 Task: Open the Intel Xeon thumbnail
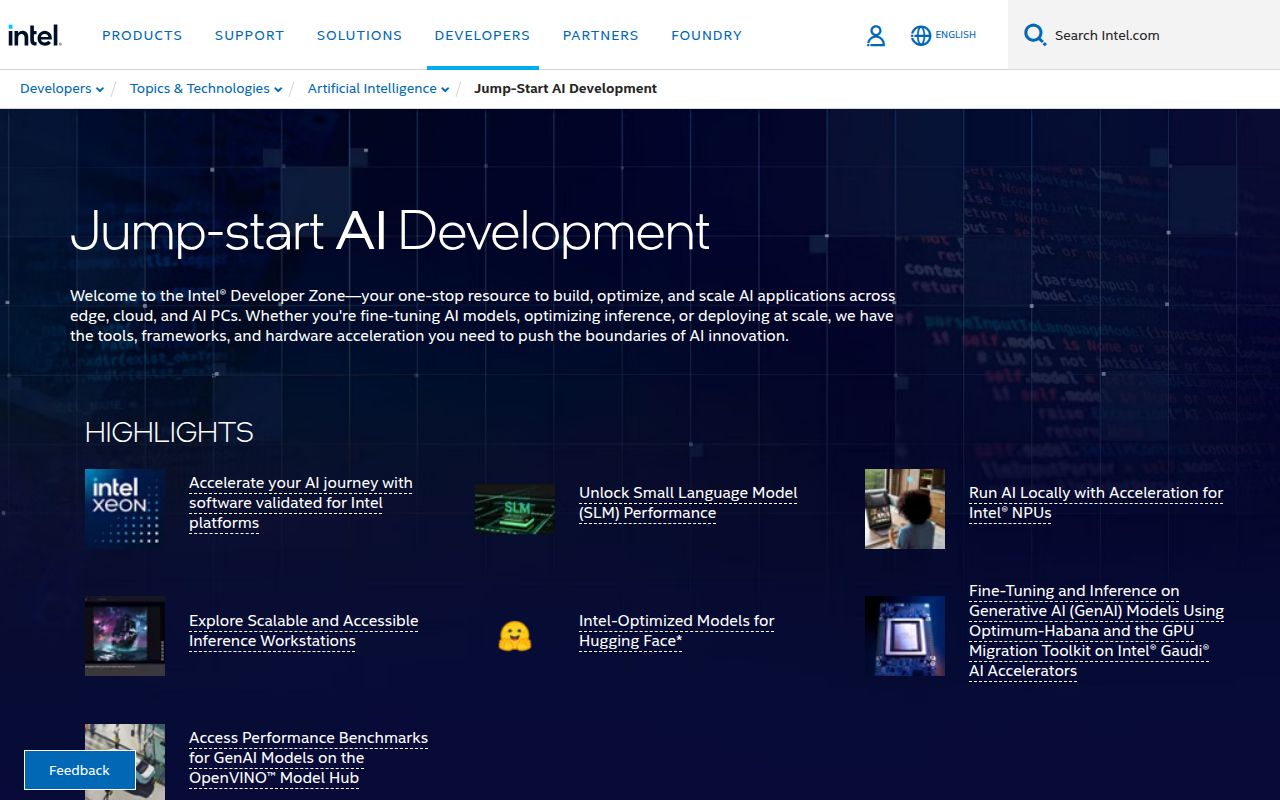125,508
